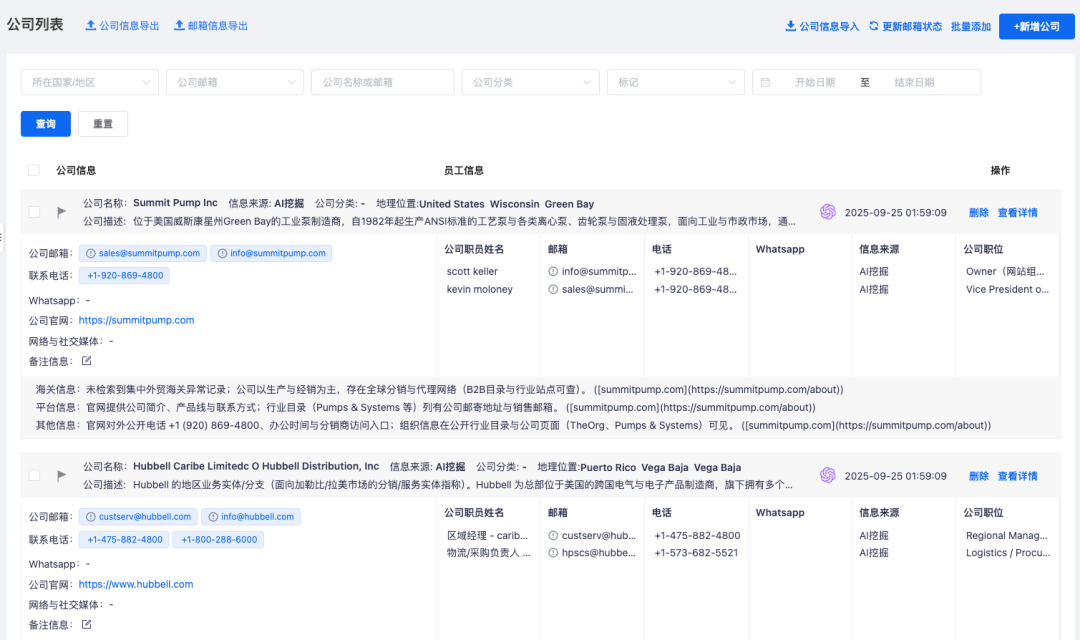Click the info@hubbell.com email tag
The image size is (1080, 640).
[x=251, y=517]
